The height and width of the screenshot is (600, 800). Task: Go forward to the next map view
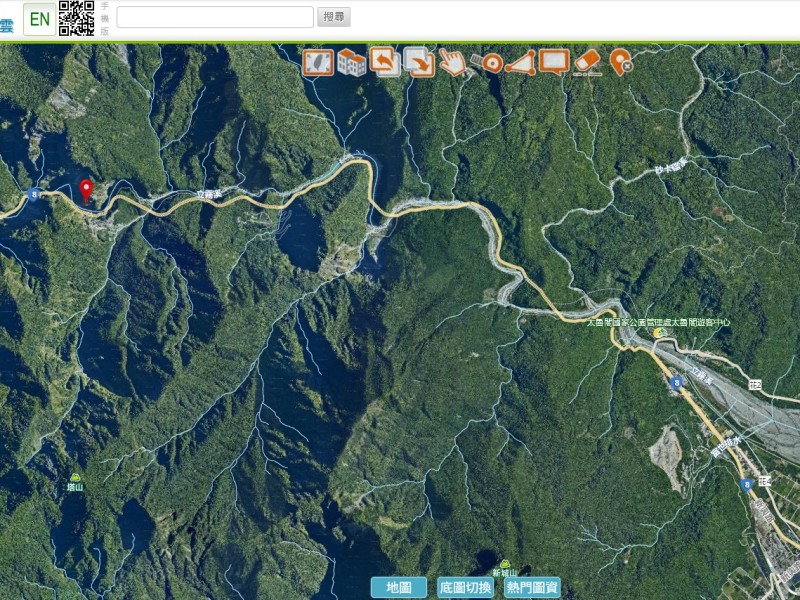(419, 63)
